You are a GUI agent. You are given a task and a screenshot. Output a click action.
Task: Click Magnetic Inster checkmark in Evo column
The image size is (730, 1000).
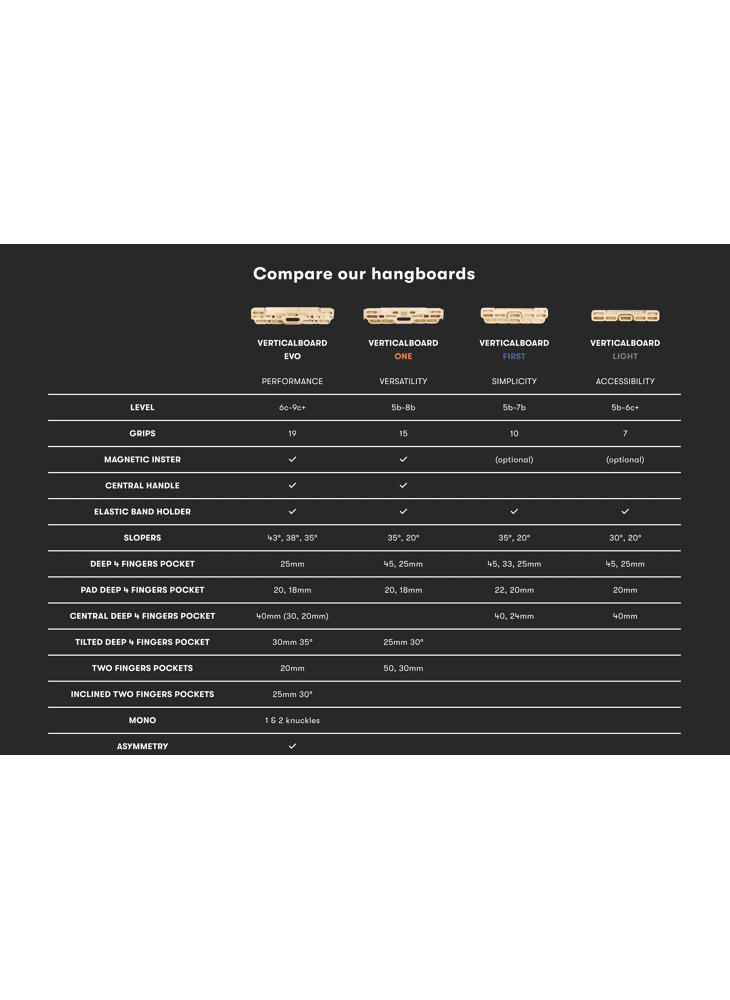[x=292, y=459]
